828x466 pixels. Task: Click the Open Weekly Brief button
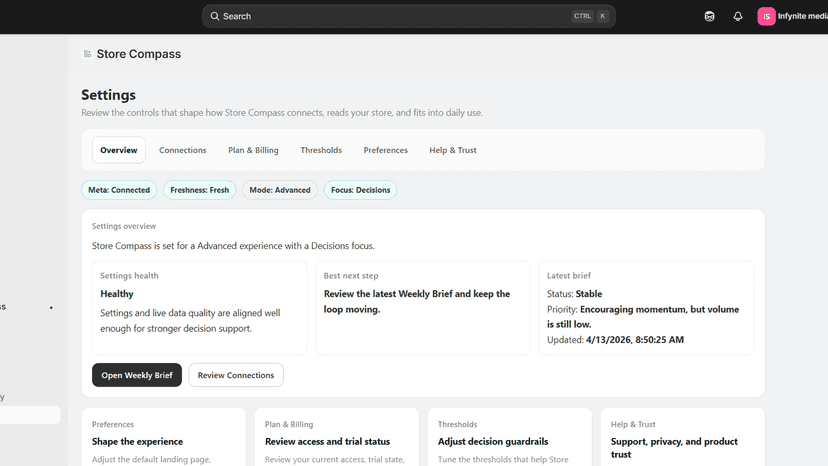pos(137,375)
